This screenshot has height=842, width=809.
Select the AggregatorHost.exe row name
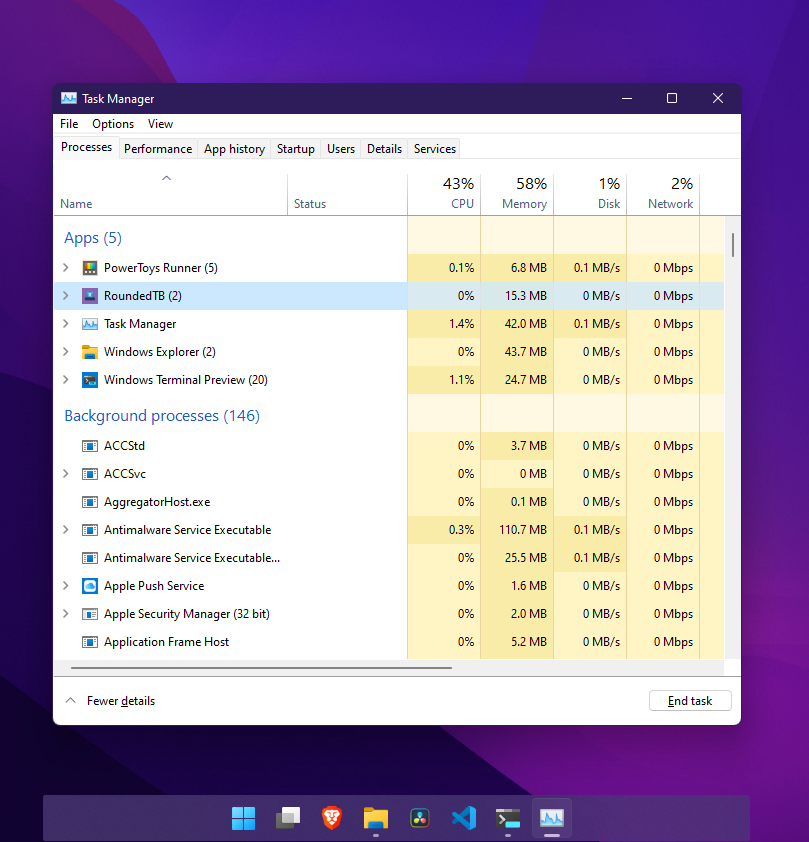(x=157, y=502)
